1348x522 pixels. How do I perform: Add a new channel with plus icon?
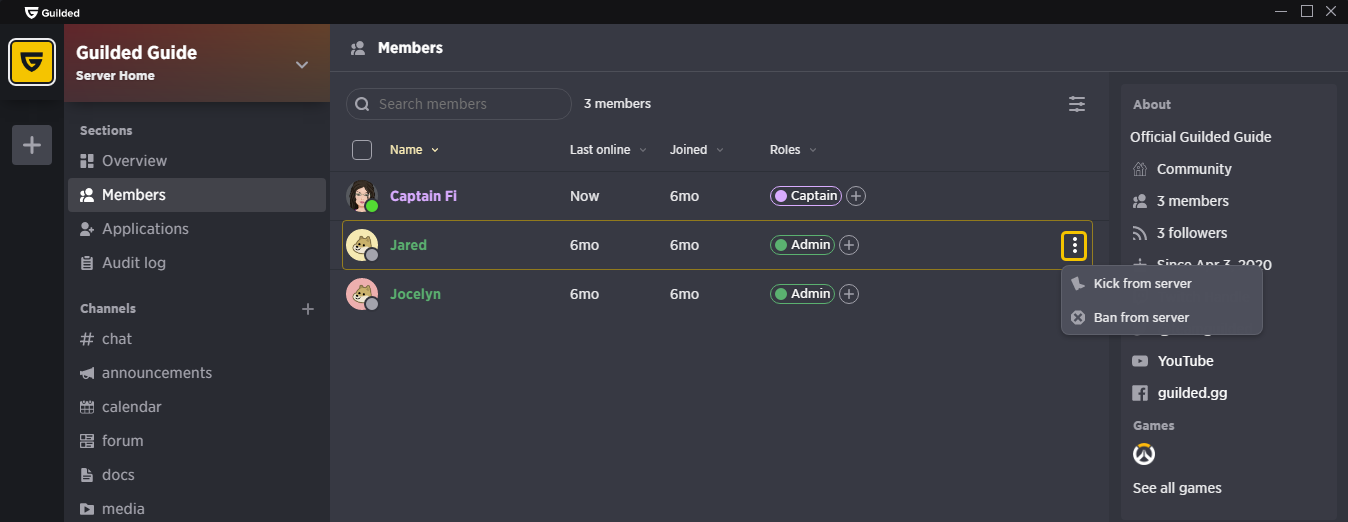(x=308, y=309)
